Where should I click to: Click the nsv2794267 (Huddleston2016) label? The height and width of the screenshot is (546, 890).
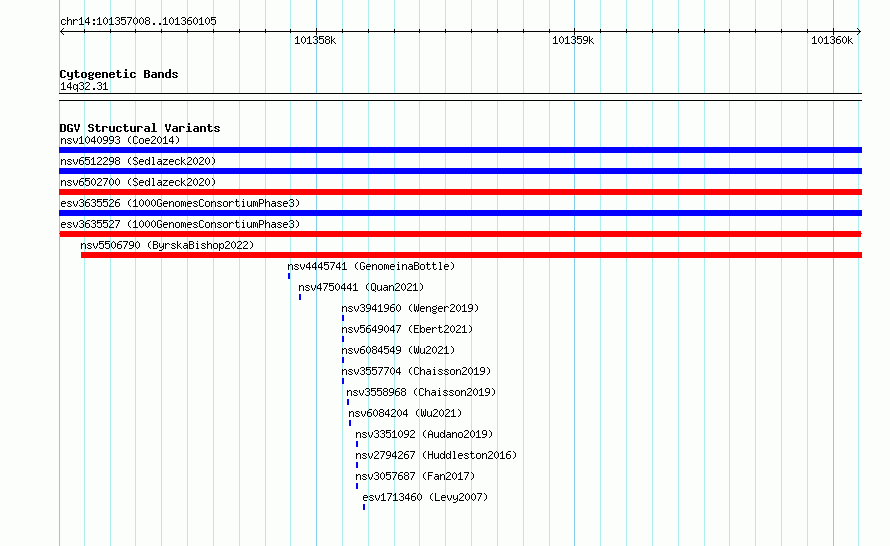tap(436, 455)
